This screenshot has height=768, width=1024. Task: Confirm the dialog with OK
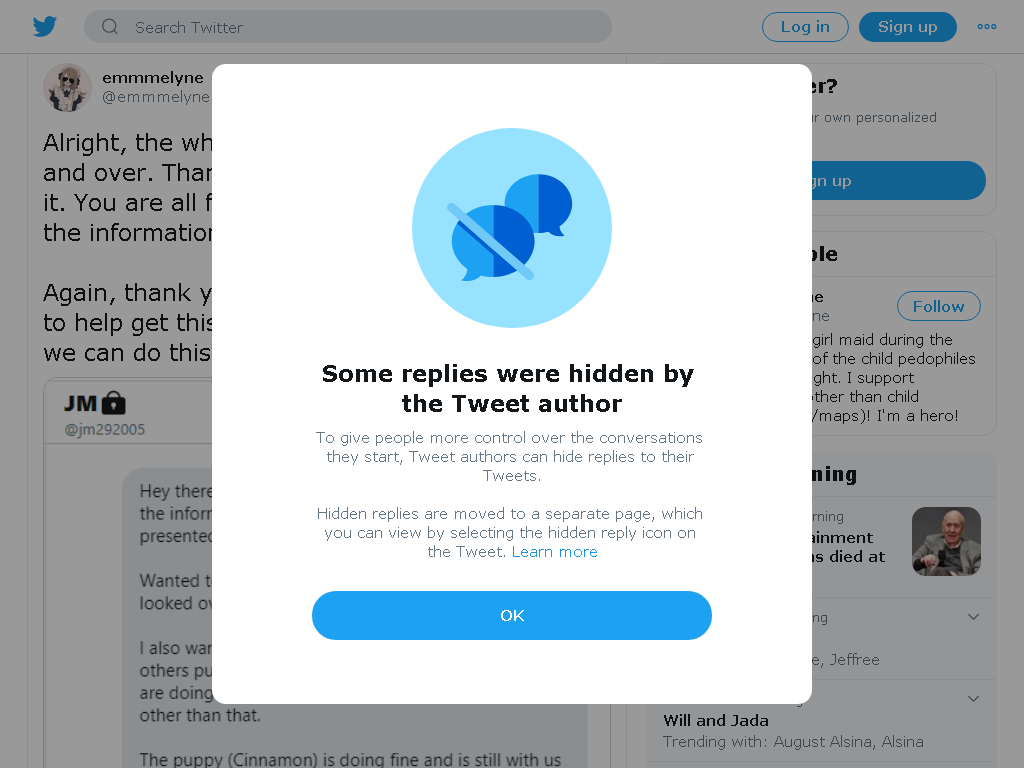pos(511,615)
